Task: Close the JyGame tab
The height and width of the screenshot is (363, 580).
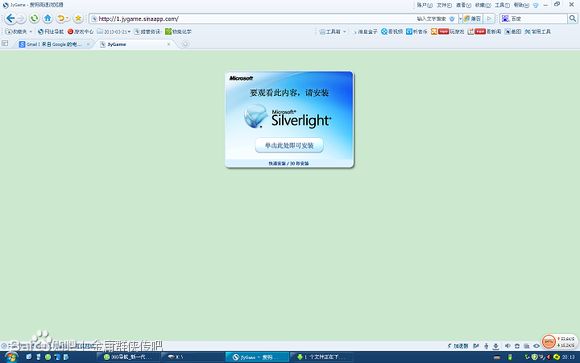Action: pyautogui.click(x=169, y=44)
